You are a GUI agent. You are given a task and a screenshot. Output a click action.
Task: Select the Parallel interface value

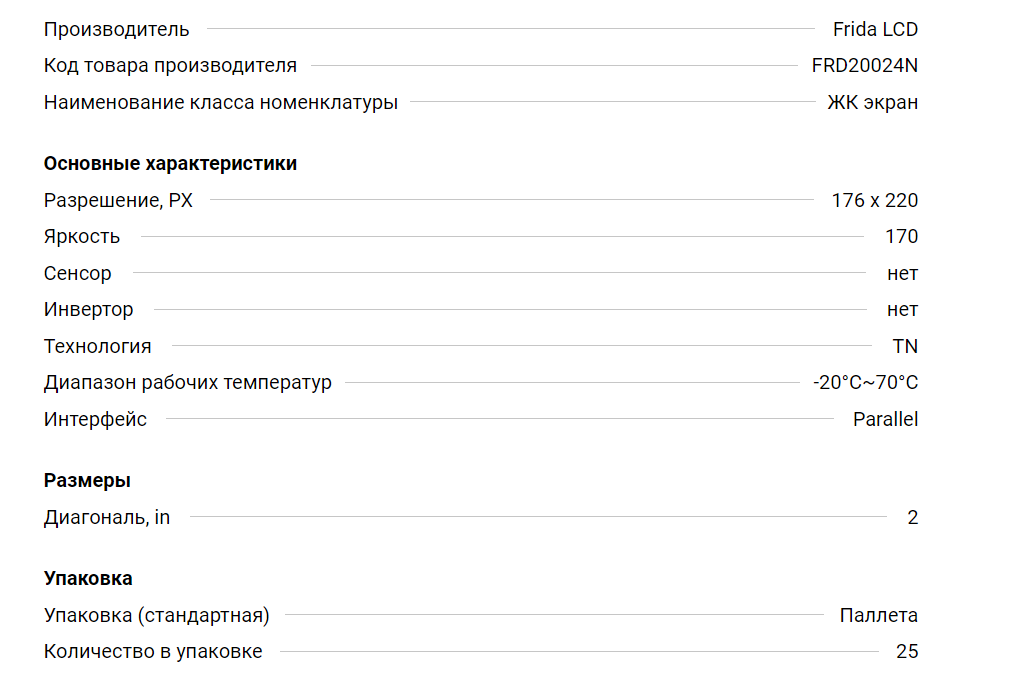point(885,419)
